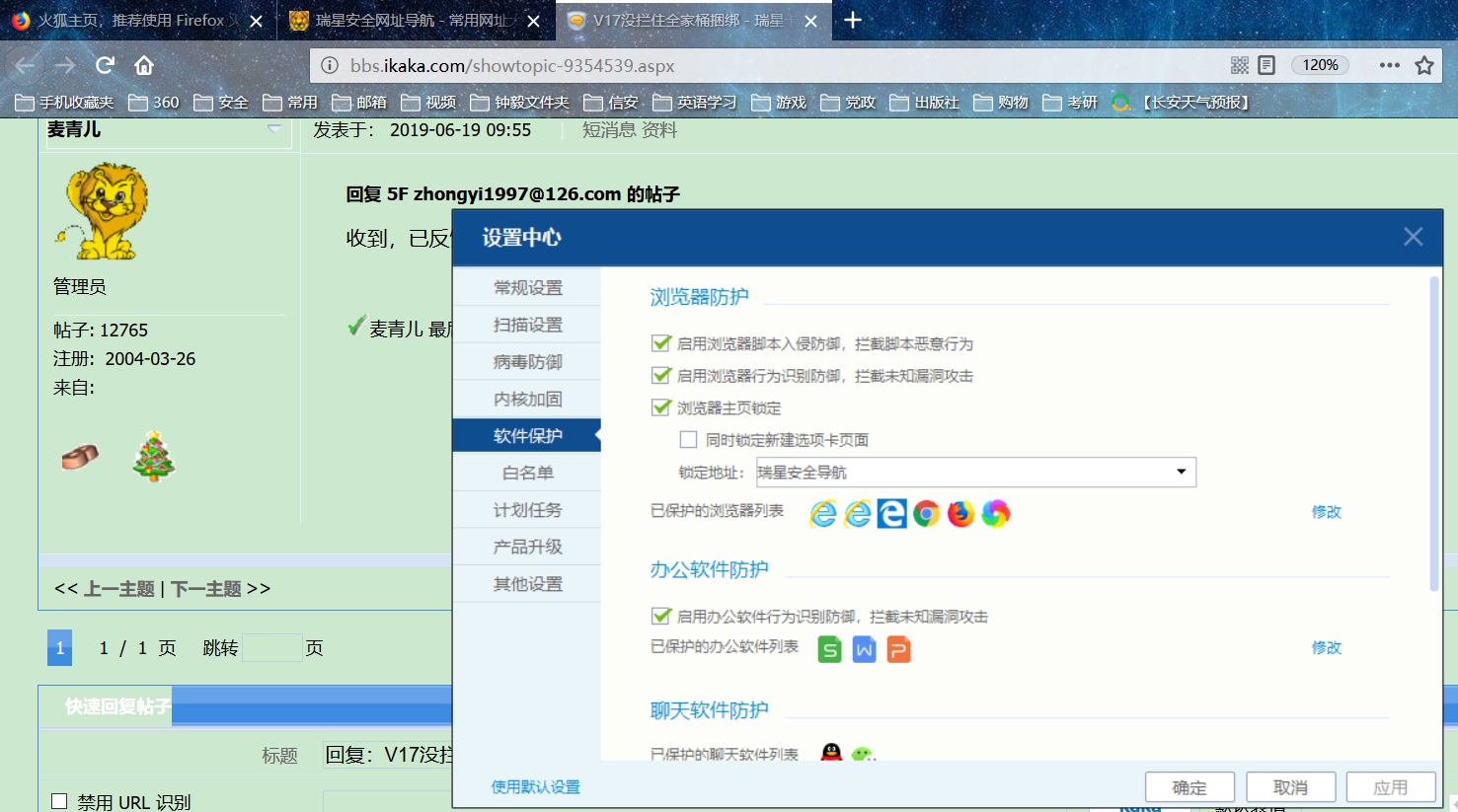Open 常规设置 in settings sidebar

tap(527, 287)
